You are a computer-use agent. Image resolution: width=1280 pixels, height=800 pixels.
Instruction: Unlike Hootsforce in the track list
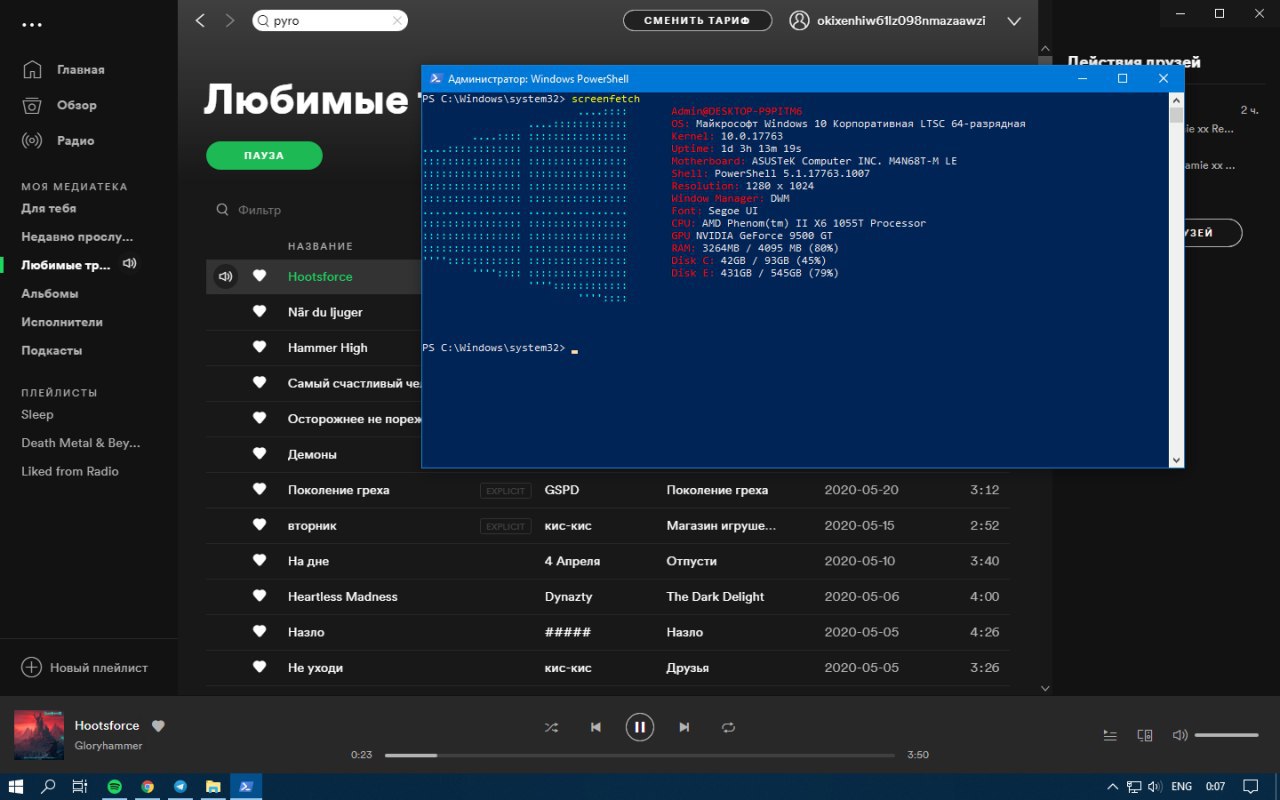click(x=259, y=276)
